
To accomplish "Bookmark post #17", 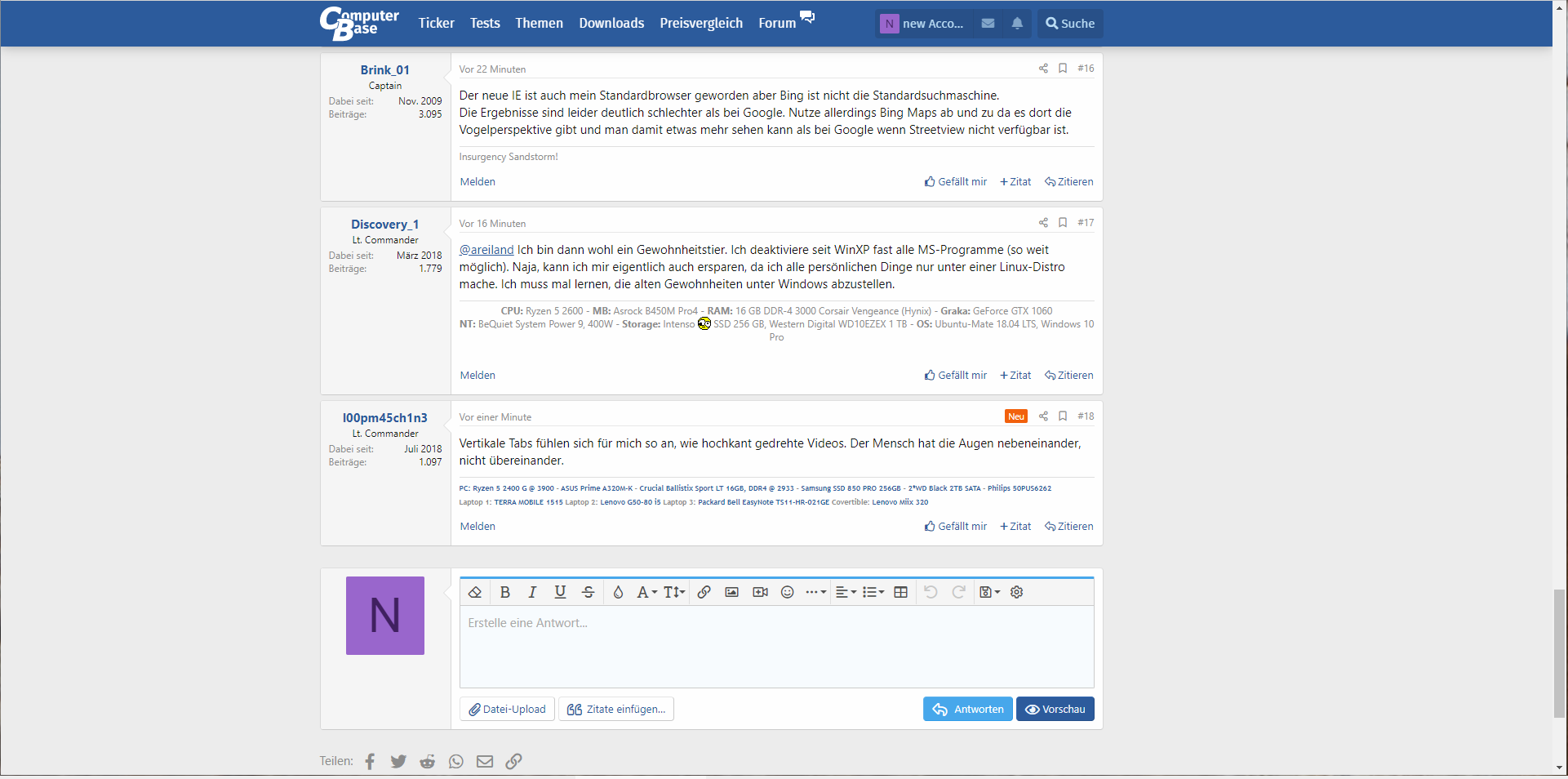I will tap(1063, 222).
